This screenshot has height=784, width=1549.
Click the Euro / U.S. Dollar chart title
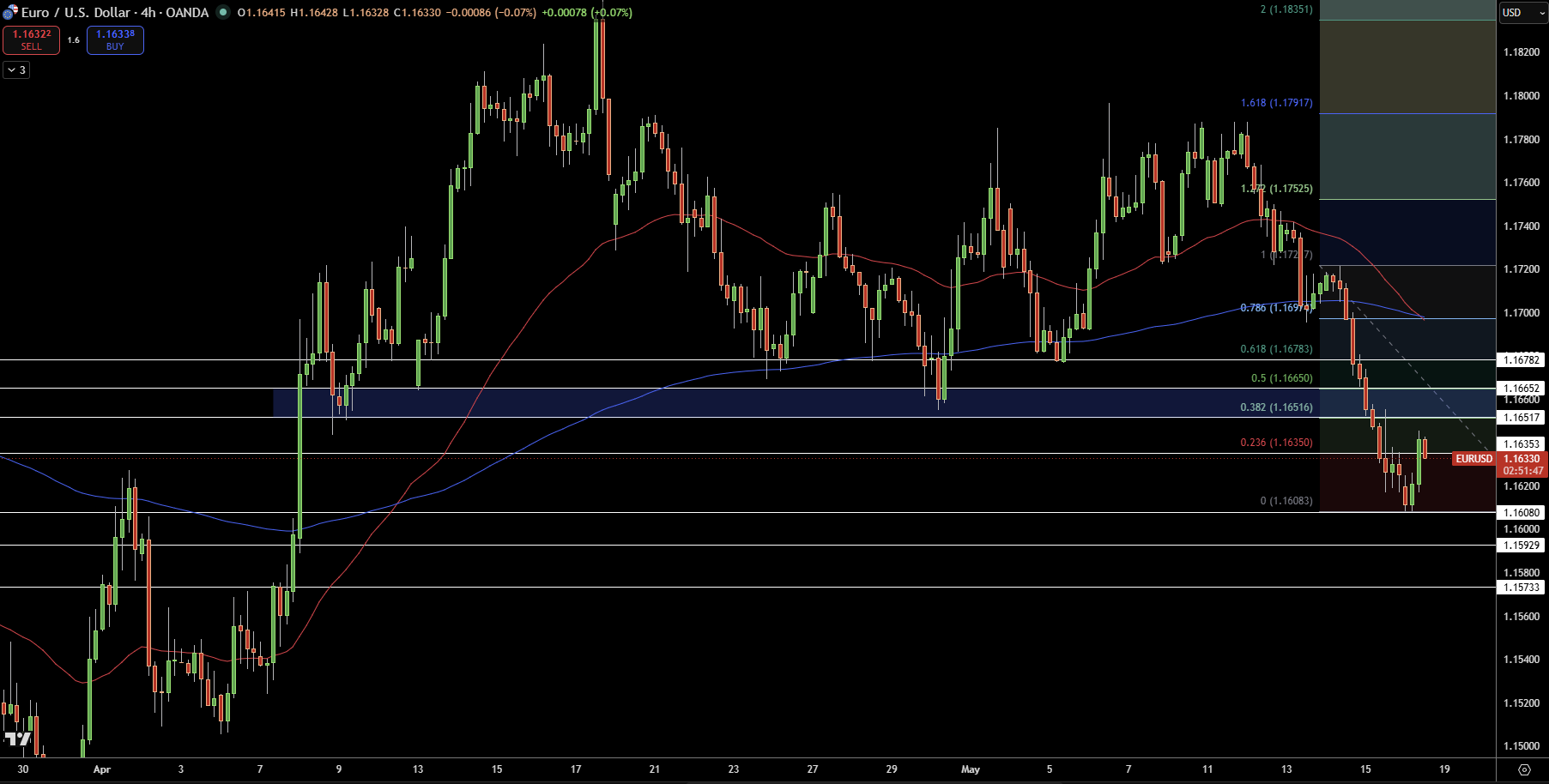point(115,12)
